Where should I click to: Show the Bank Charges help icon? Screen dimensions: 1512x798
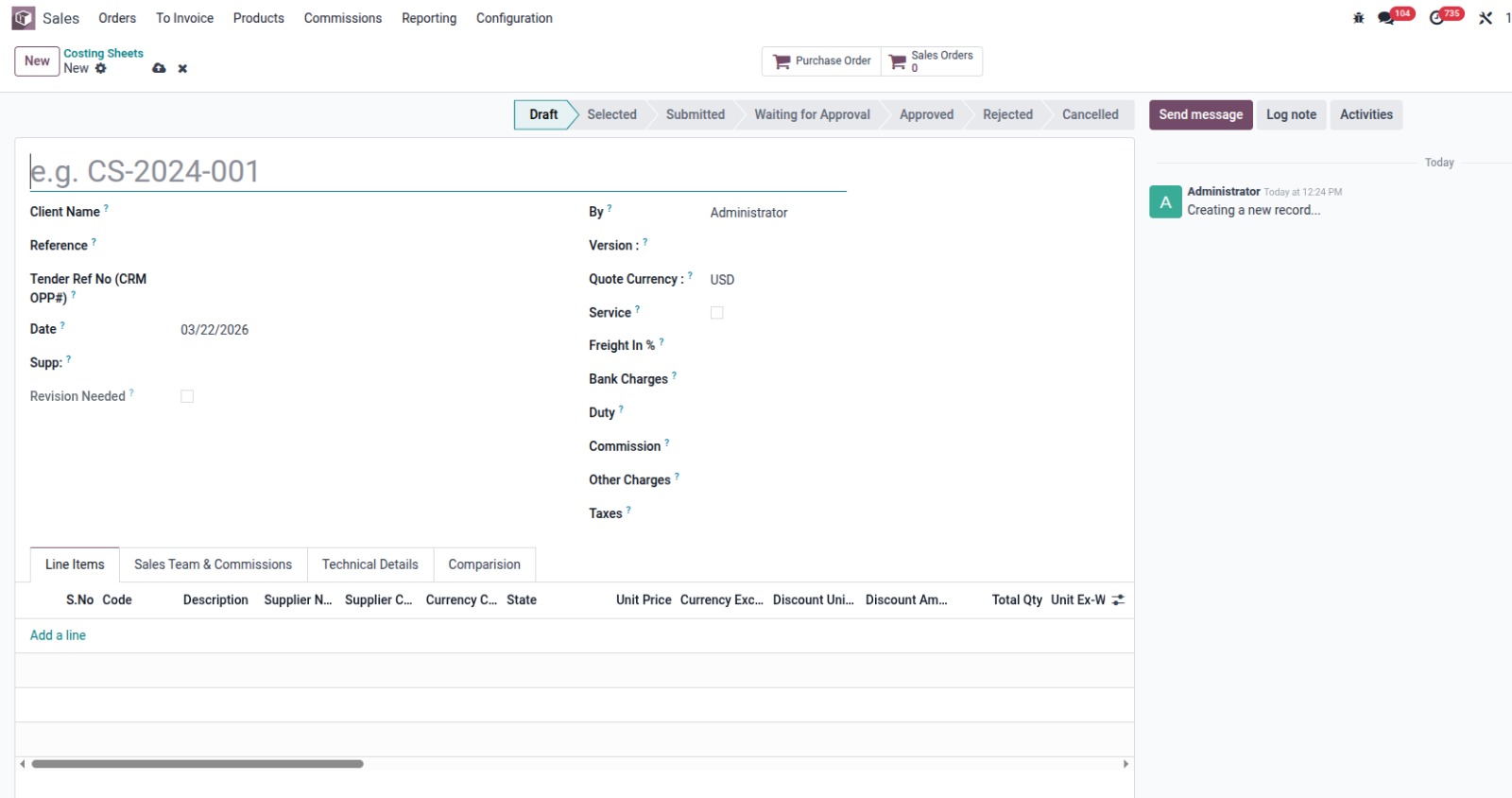674,375
